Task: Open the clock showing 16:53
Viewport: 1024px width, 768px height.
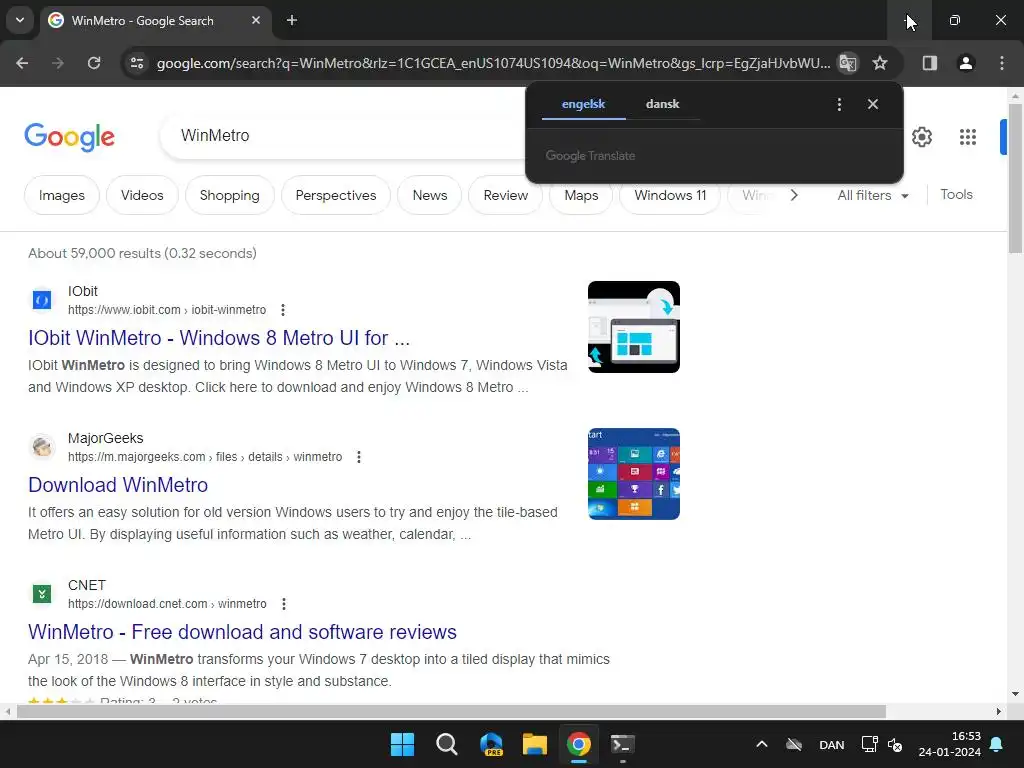Action: coord(950,744)
